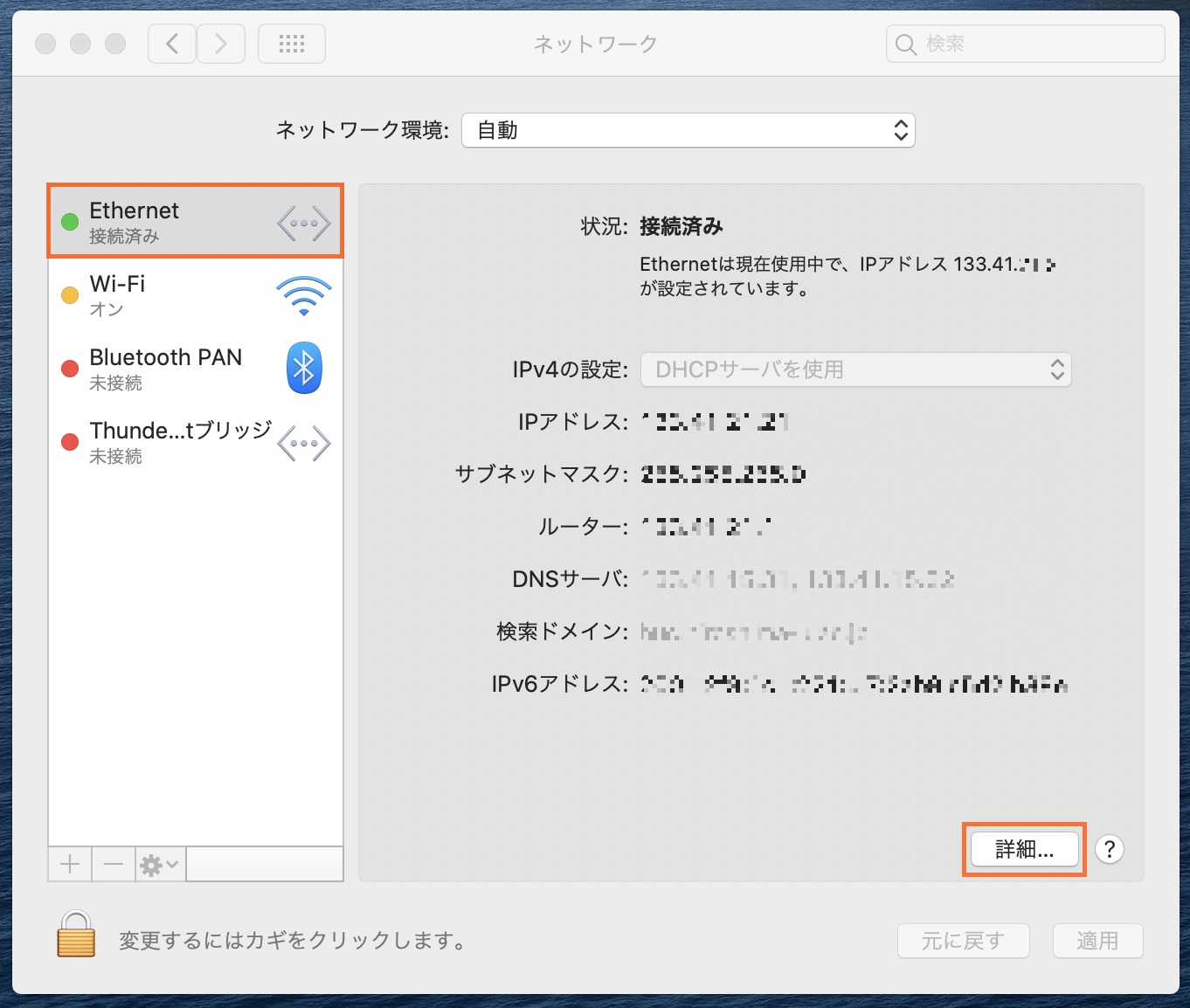Select Wi-Fi in the service list

[x=195, y=295]
